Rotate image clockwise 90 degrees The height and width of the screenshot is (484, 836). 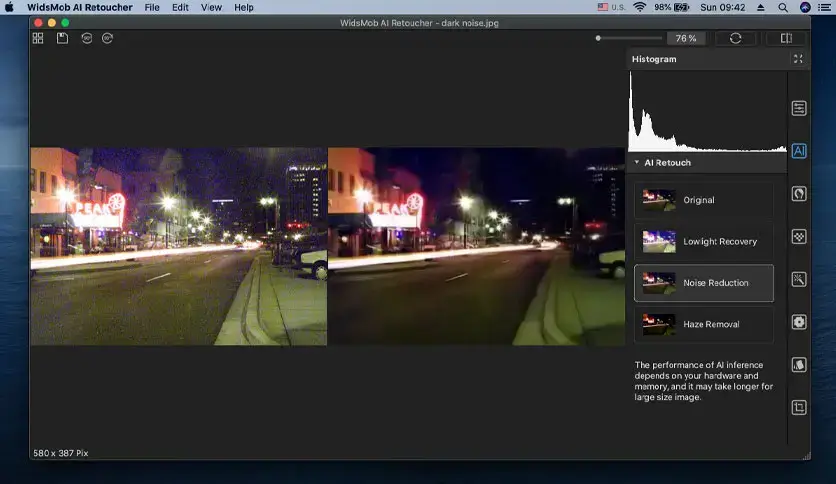[x=107, y=38]
